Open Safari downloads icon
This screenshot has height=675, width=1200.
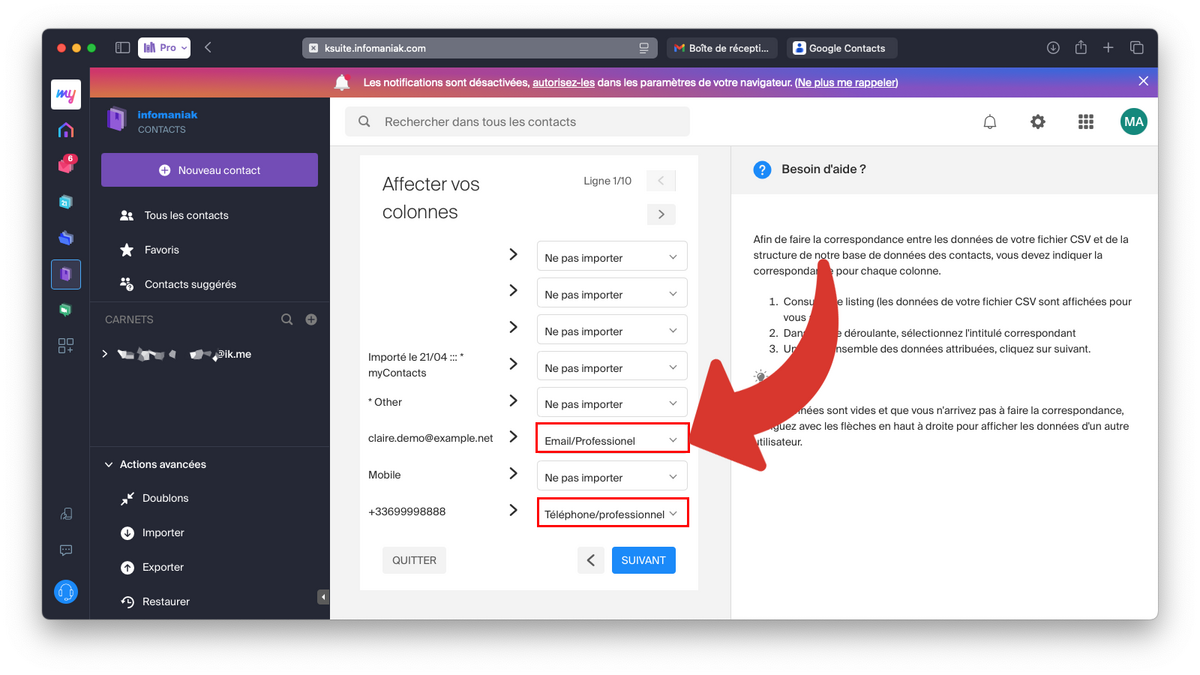point(1053,47)
